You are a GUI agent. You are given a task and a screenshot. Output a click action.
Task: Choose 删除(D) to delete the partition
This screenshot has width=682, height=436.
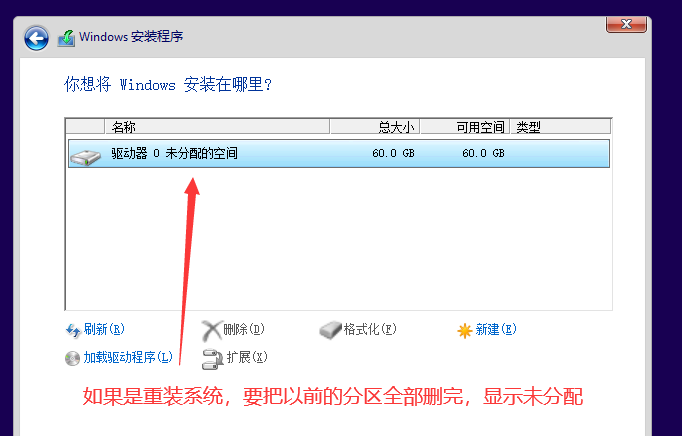click(x=244, y=329)
